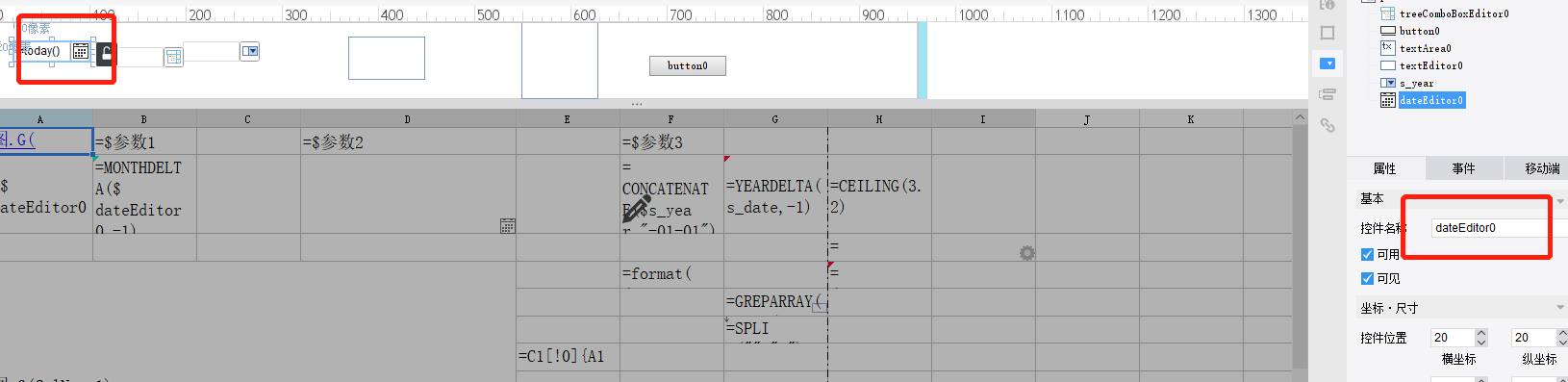Viewport: 1568px width, 382px height.
Task: Click the textArea0 tree node icon
Action: pos(1388,47)
